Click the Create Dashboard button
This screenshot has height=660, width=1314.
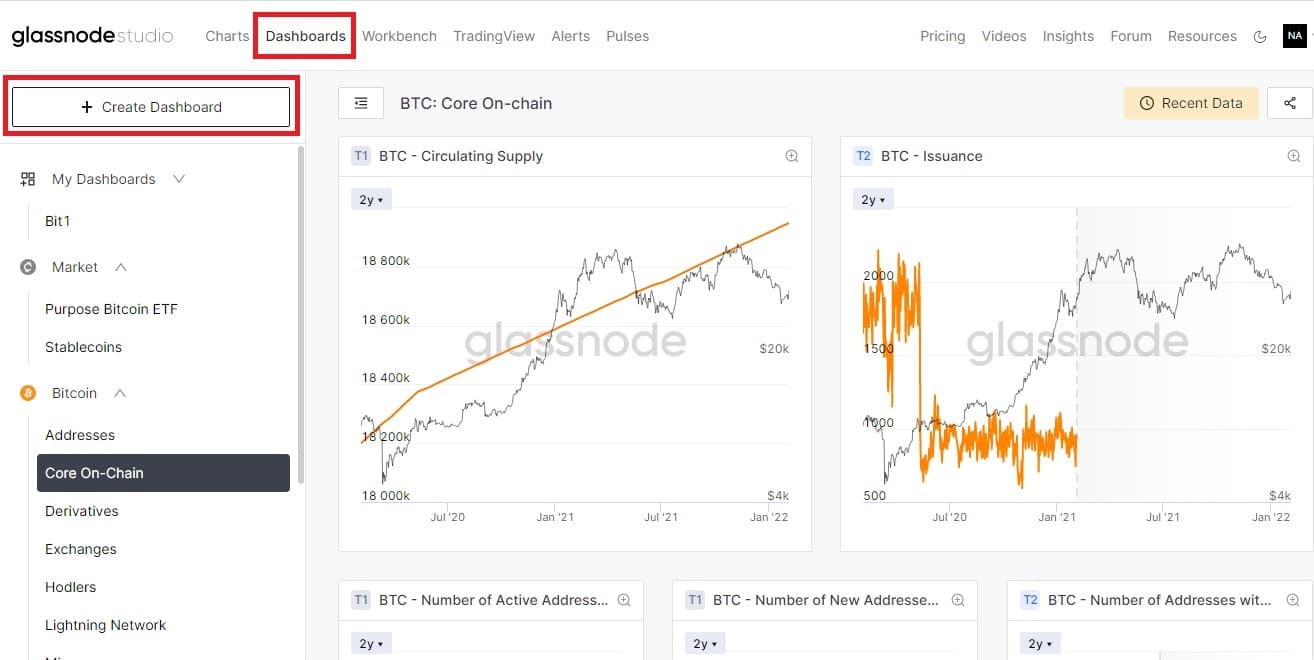(x=151, y=107)
